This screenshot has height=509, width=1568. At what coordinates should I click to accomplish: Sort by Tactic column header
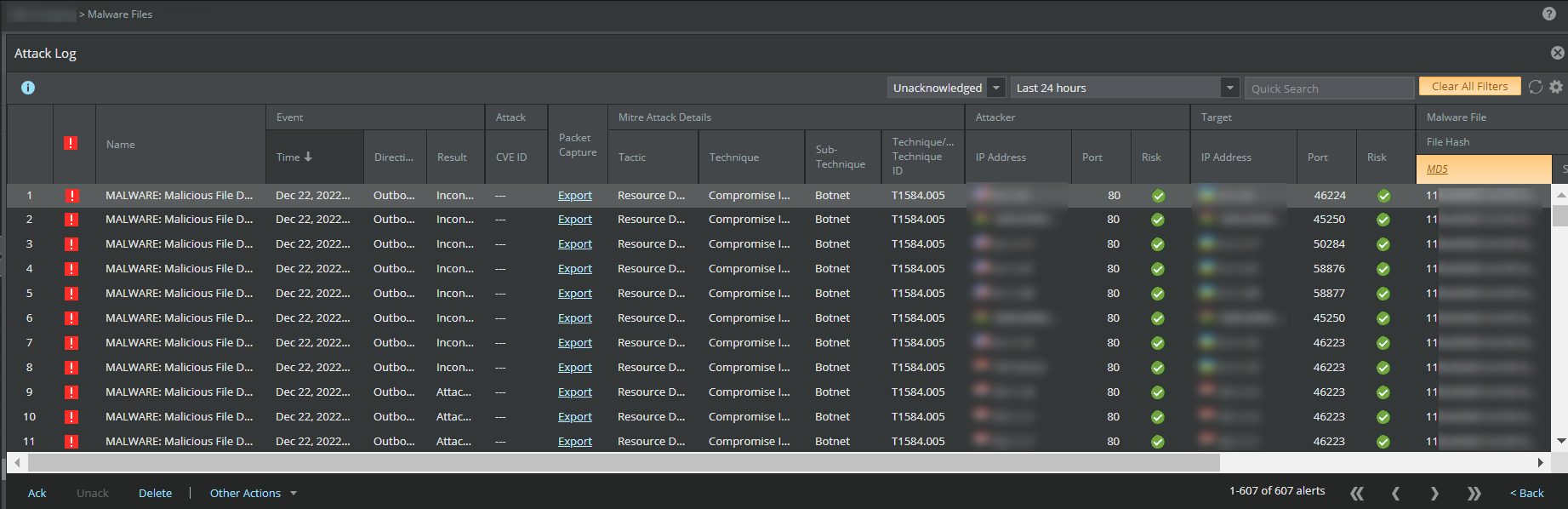click(x=632, y=157)
